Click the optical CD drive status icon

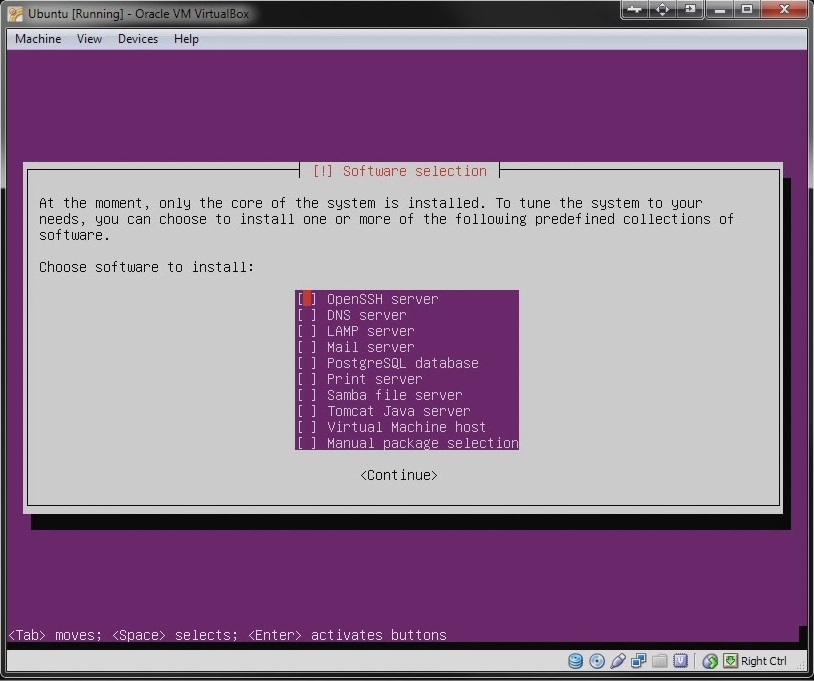pyautogui.click(x=596, y=661)
